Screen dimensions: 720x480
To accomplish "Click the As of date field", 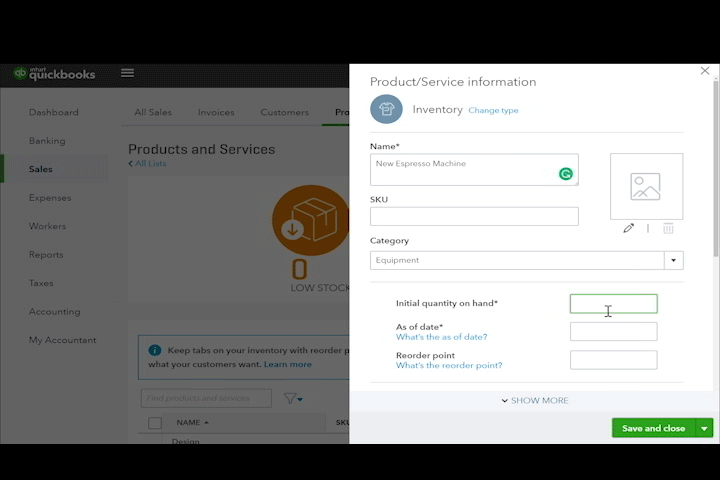I will [x=613, y=332].
